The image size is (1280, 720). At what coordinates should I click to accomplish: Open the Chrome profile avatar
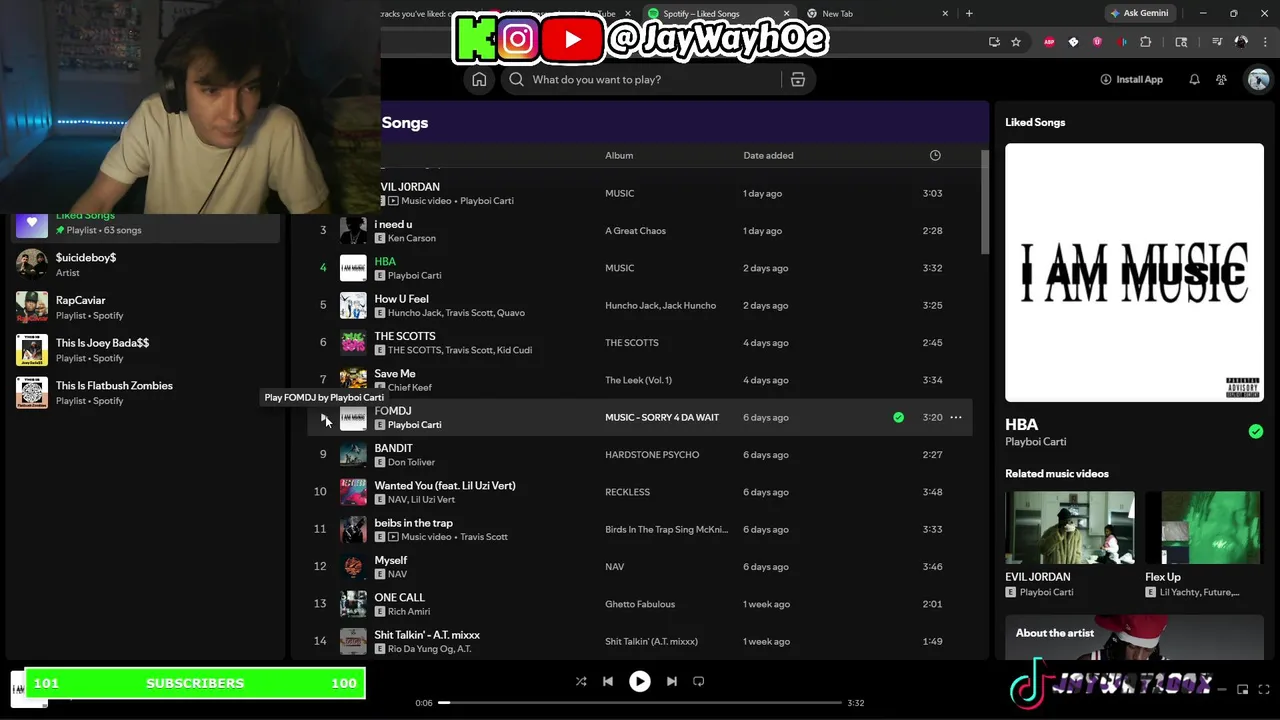coord(1241,42)
